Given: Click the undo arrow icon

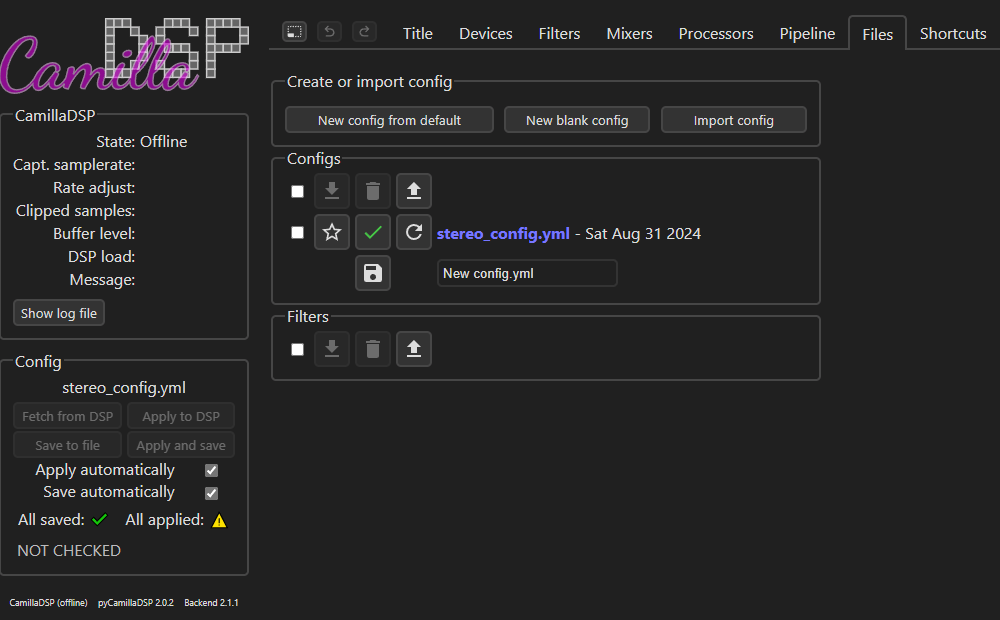Looking at the screenshot, I should click(329, 31).
